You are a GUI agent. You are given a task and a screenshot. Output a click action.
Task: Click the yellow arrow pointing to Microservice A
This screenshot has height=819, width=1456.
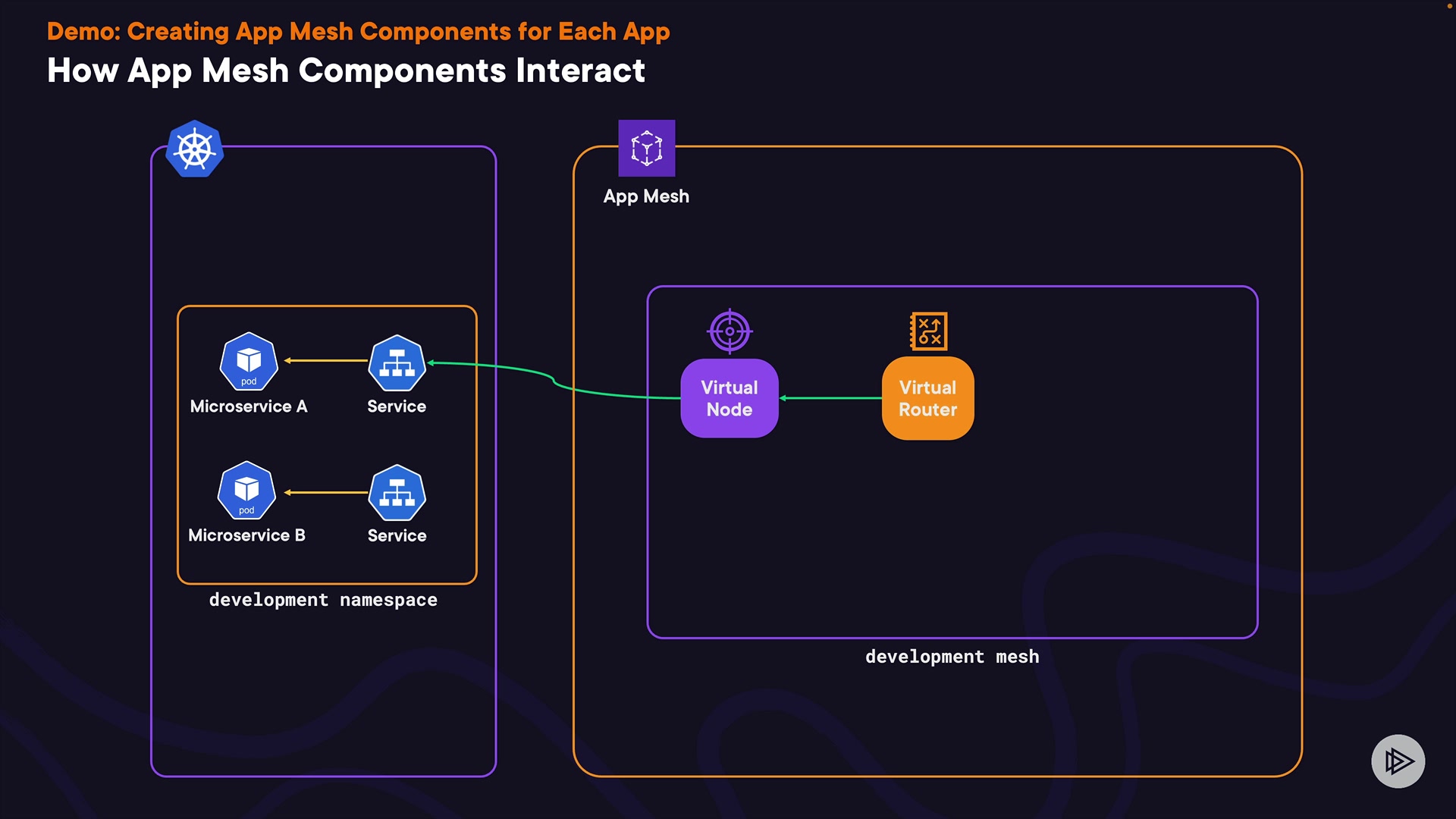tap(326, 360)
